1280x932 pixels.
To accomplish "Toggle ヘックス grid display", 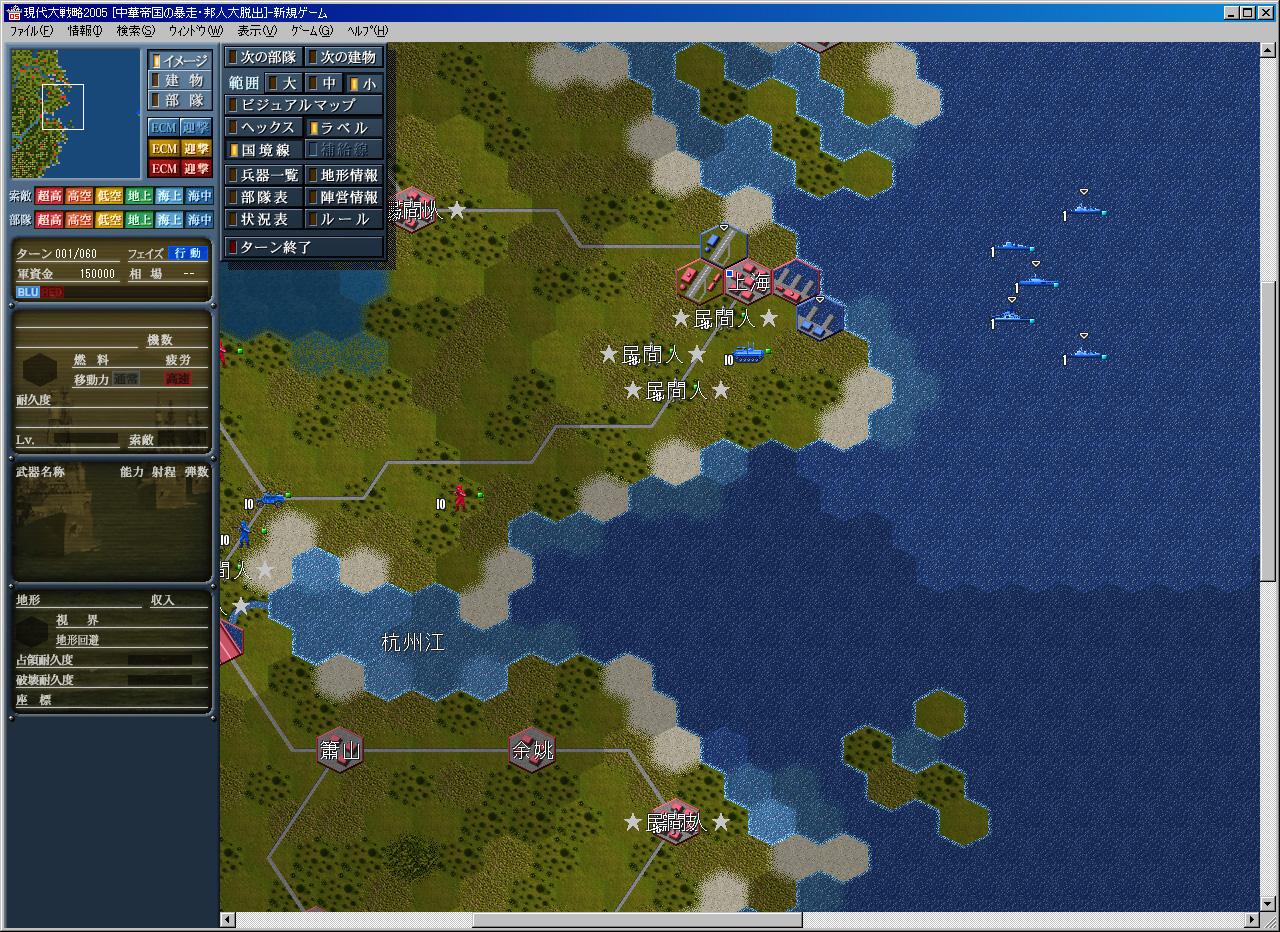I will pos(264,128).
